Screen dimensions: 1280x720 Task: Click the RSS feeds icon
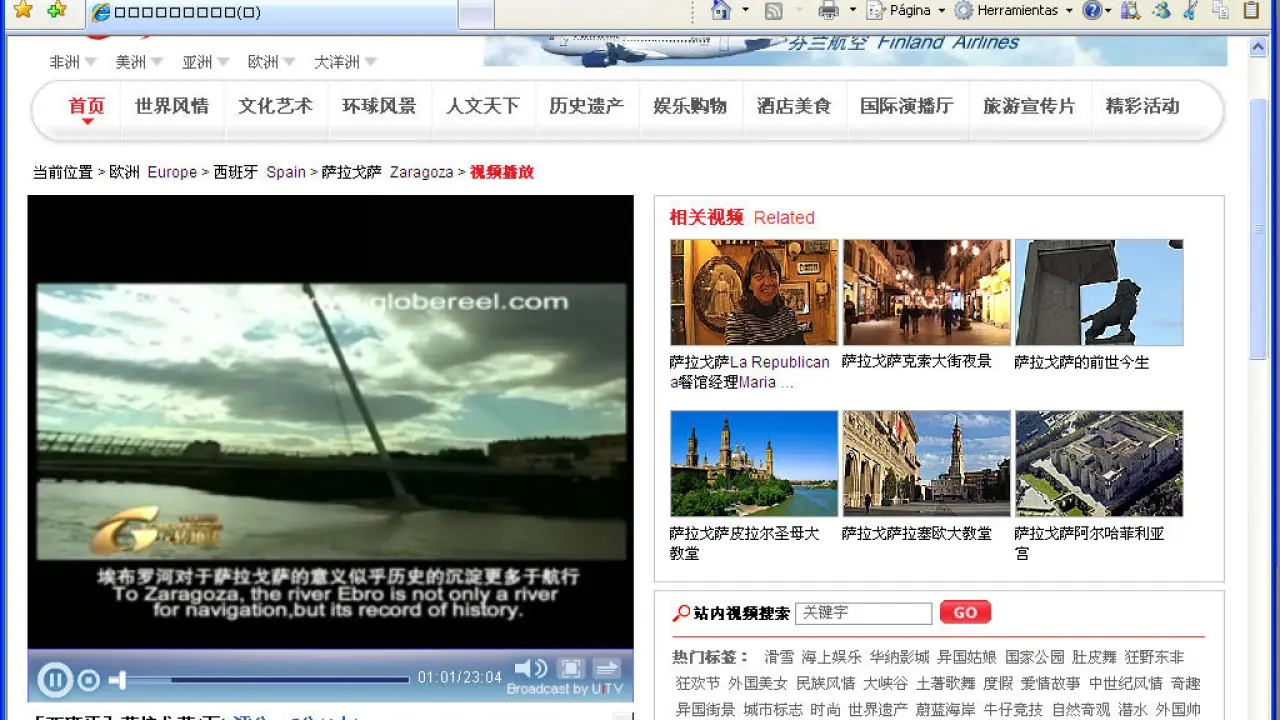[x=773, y=10]
